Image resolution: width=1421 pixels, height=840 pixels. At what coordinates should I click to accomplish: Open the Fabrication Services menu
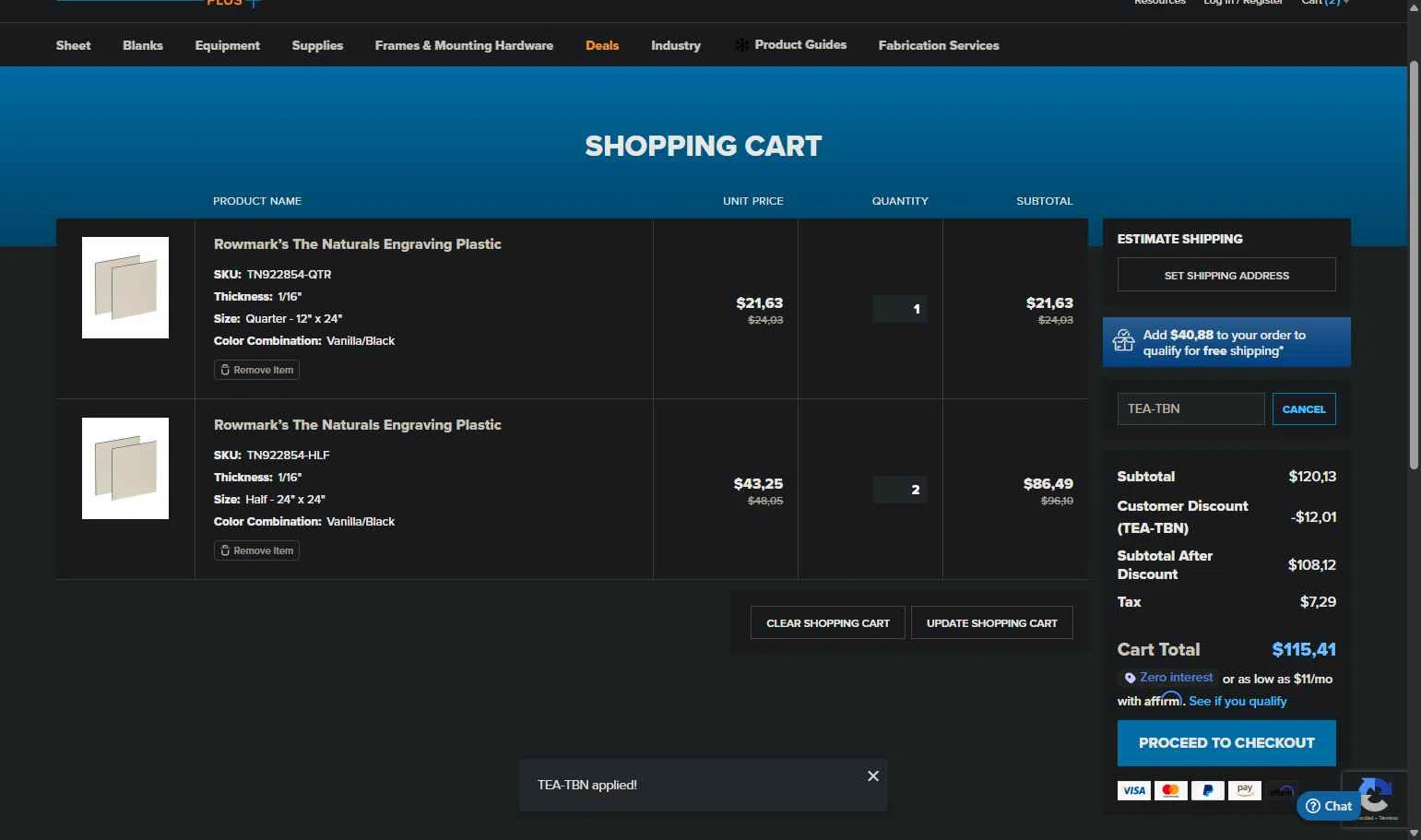click(939, 45)
